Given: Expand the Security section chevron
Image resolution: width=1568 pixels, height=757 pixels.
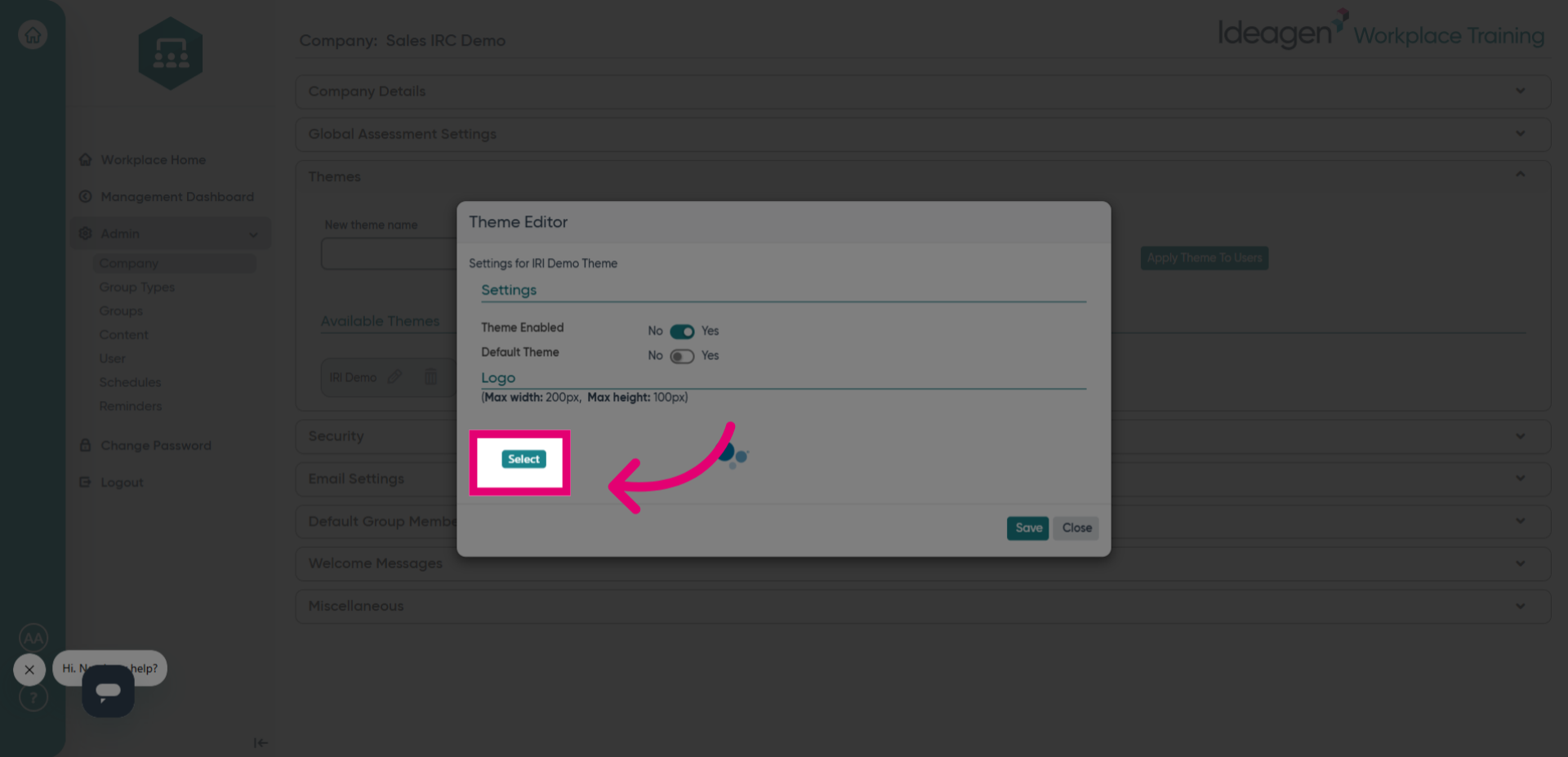Looking at the screenshot, I should (1521, 436).
